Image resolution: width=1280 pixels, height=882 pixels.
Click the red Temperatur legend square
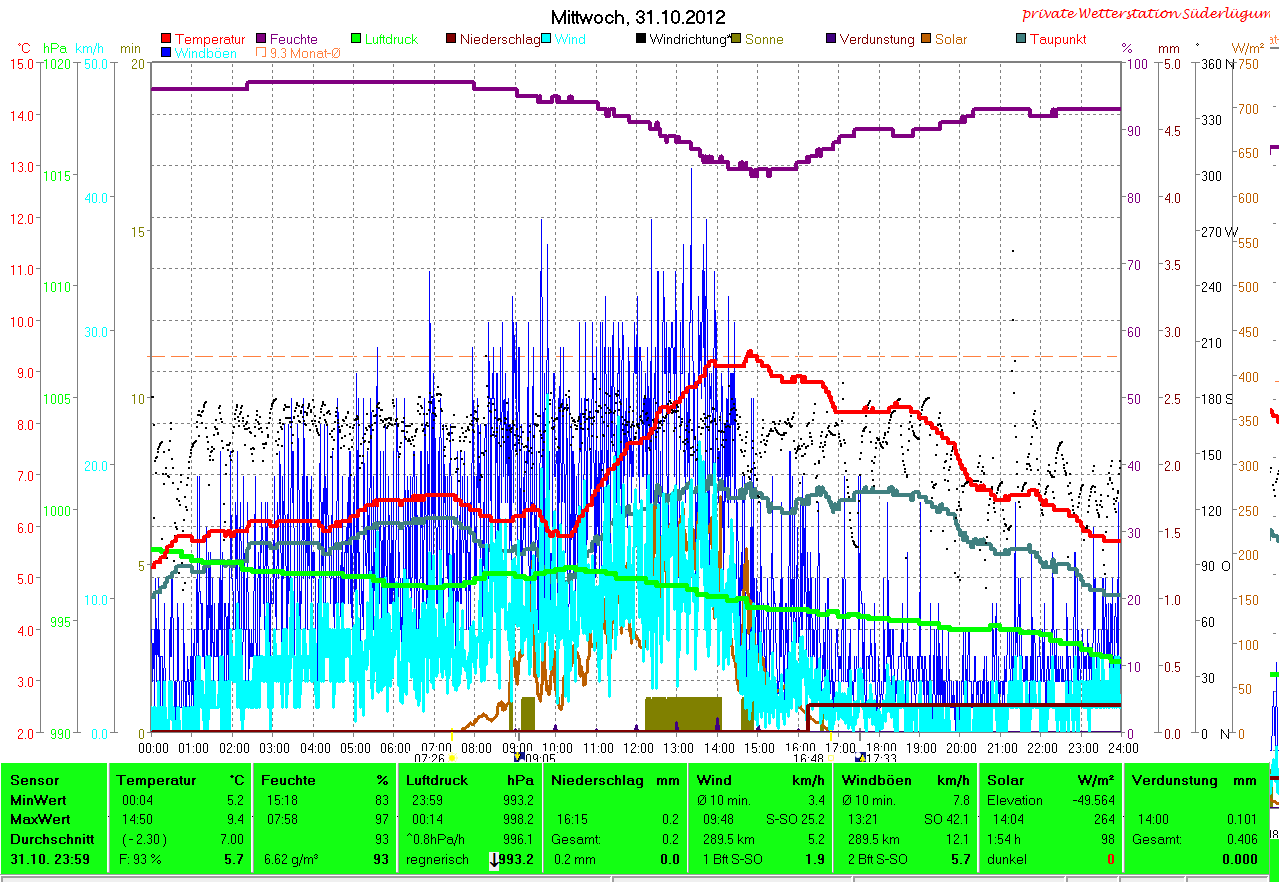[166, 40]
